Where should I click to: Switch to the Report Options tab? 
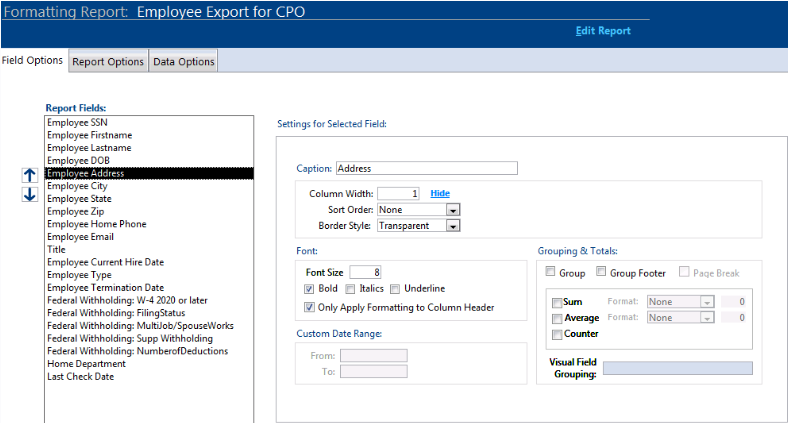pyautogui.click(x=108, y=61)
